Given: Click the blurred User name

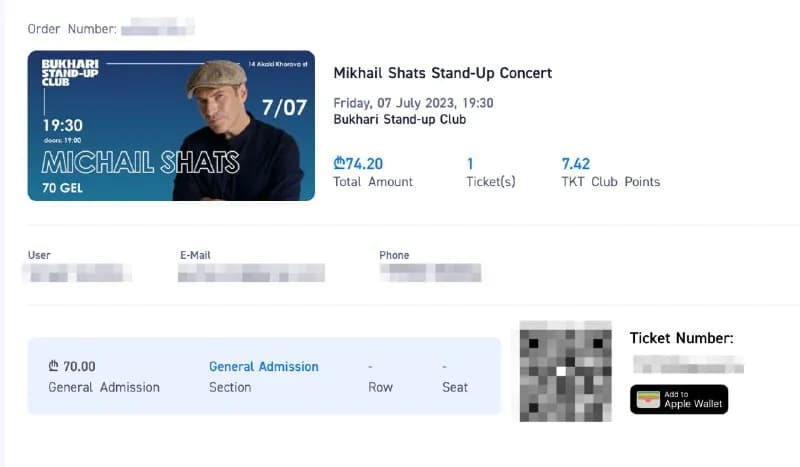Looking at the screenshot, I should tap(77, 273).
